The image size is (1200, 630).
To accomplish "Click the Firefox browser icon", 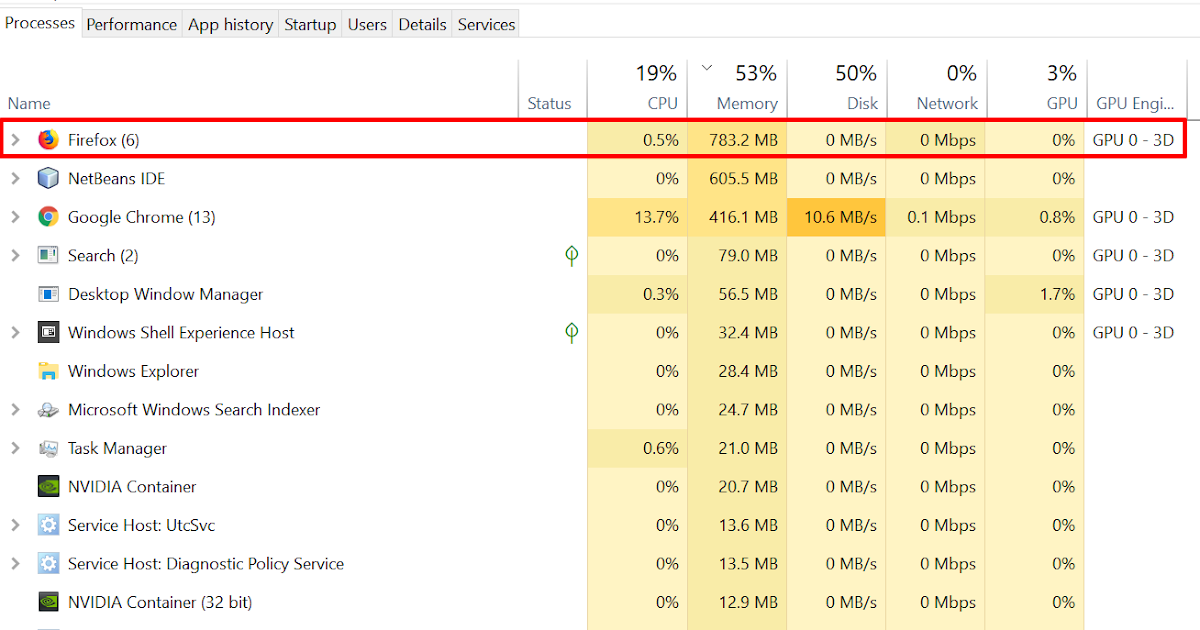I will (47, 140).
